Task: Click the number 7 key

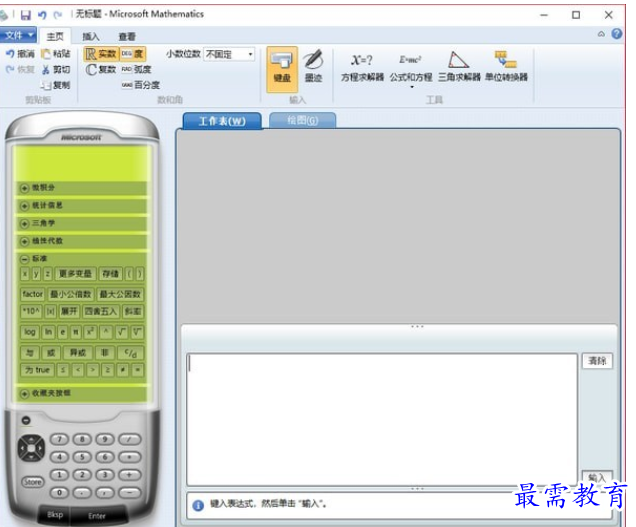Action: click(60, 439)
